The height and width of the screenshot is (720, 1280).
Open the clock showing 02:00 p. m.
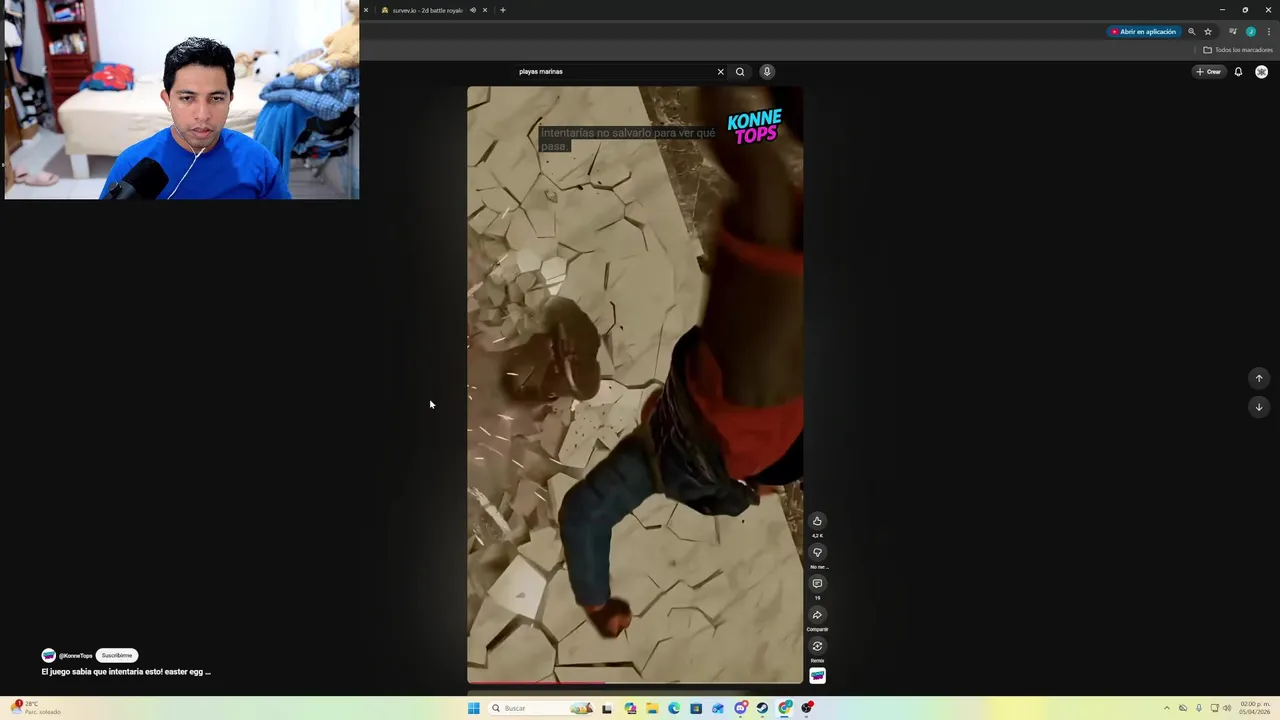click(1255, 708)
